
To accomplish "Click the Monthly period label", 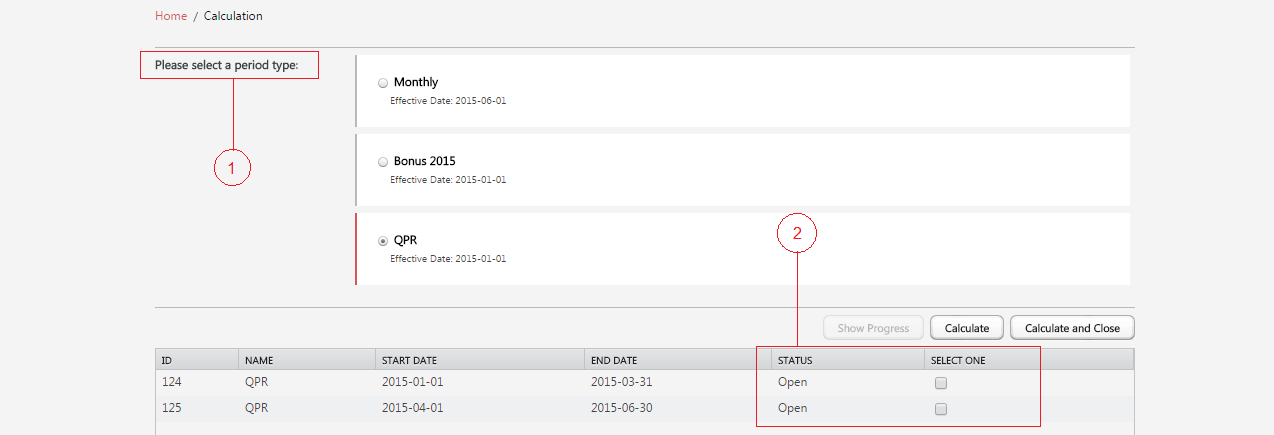I will coord(416,82).
